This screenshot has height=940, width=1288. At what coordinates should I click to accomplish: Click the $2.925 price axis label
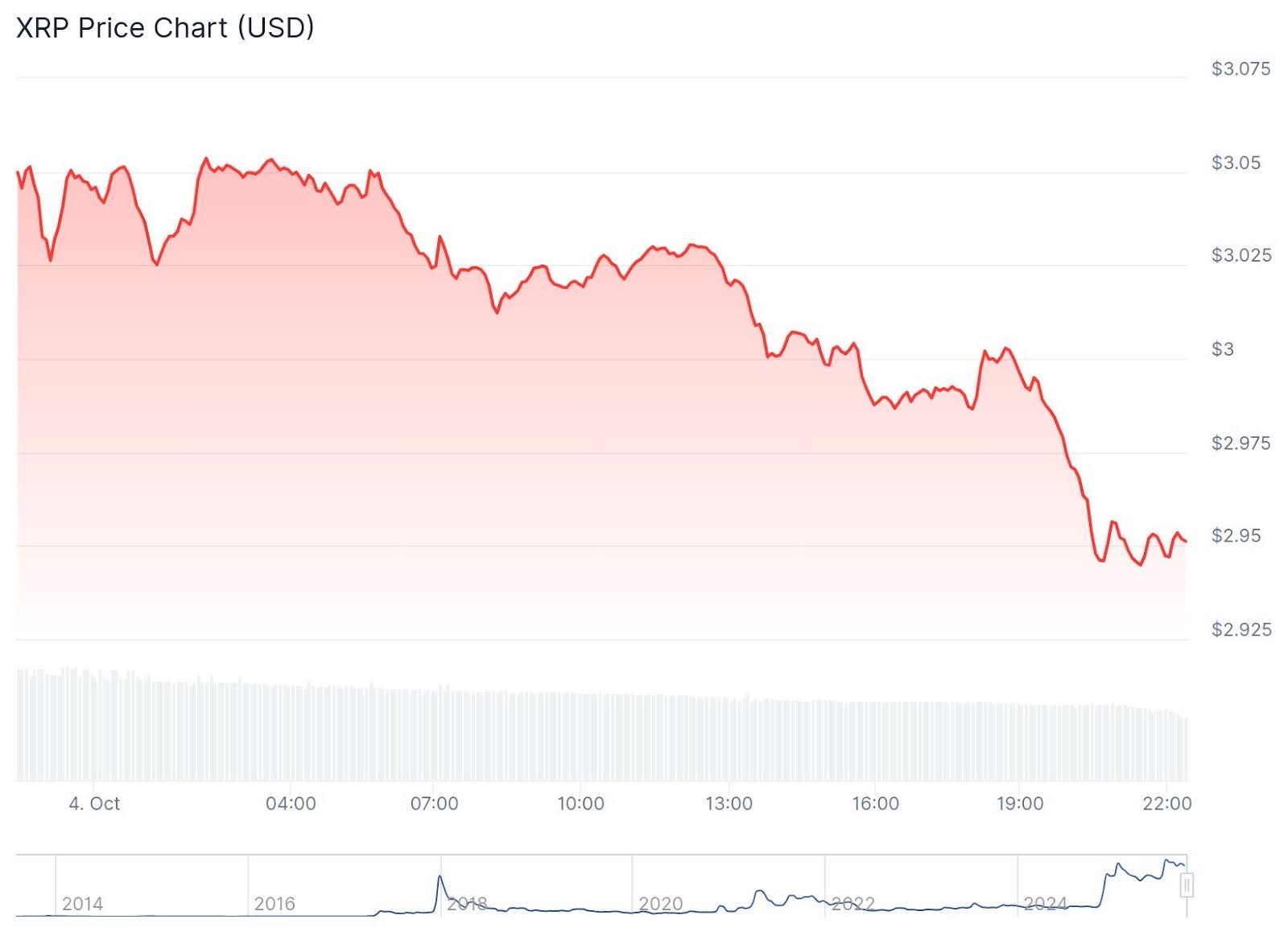click(1241, 629)
